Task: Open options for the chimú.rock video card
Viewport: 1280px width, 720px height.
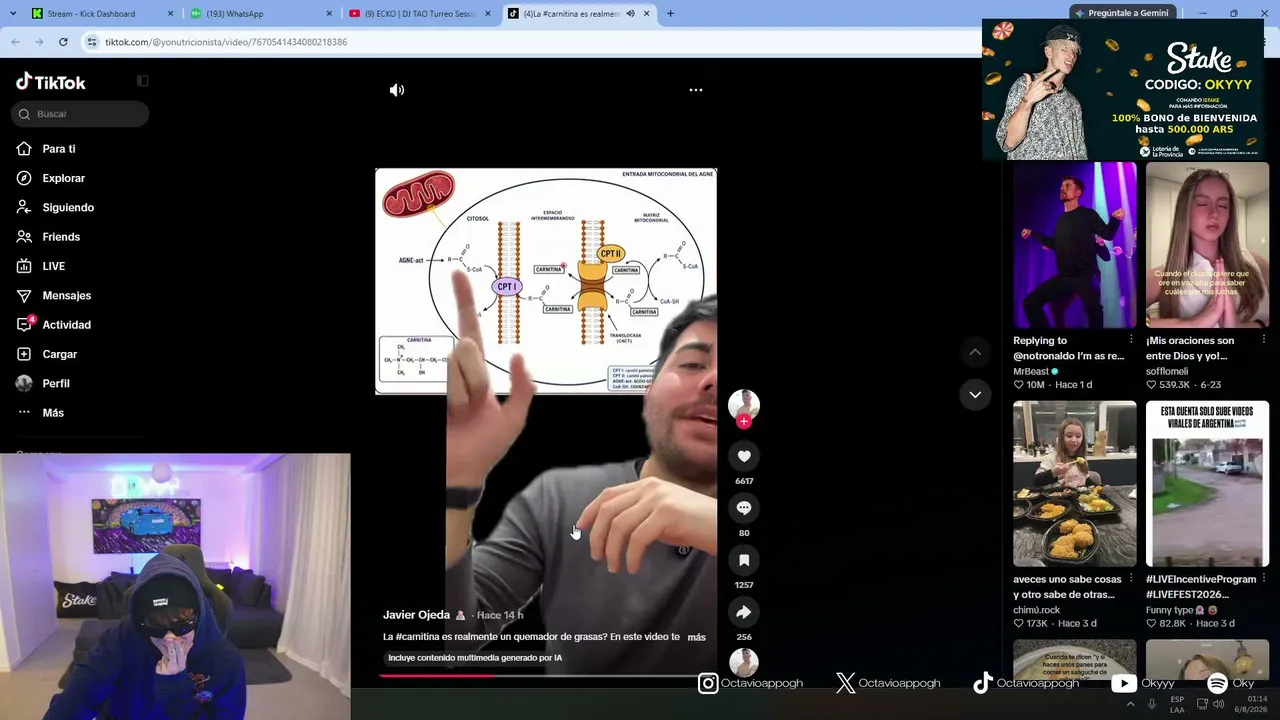Action: point(1131,578)
